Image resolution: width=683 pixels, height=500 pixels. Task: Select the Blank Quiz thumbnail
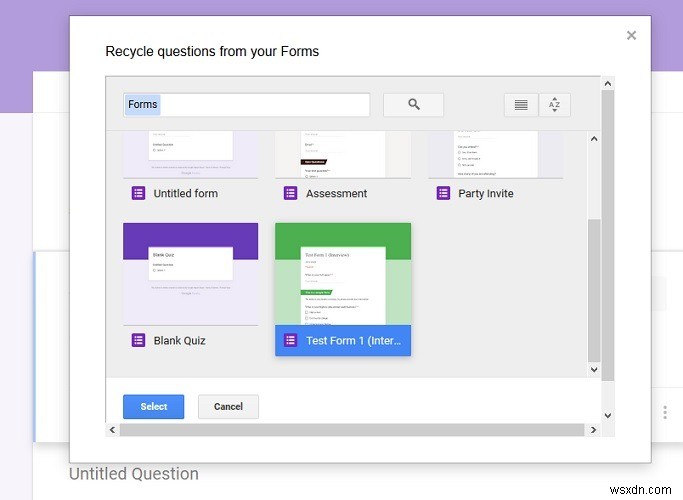[190, 274]
